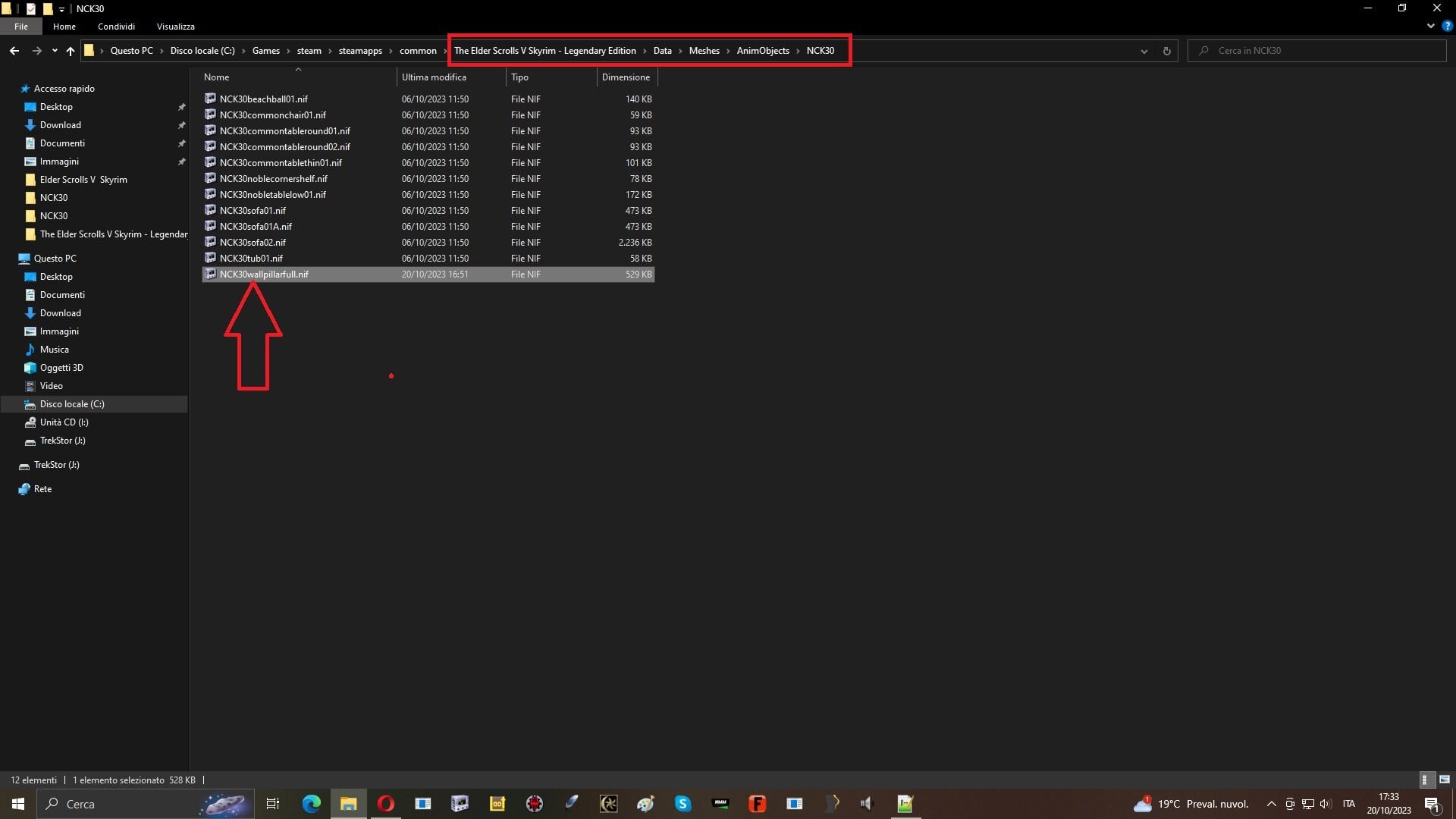Select NCK30commontableround01.nif file
Image resolution: width=1456 pixels, height=819 pixels.
click(x=428, y=131)
